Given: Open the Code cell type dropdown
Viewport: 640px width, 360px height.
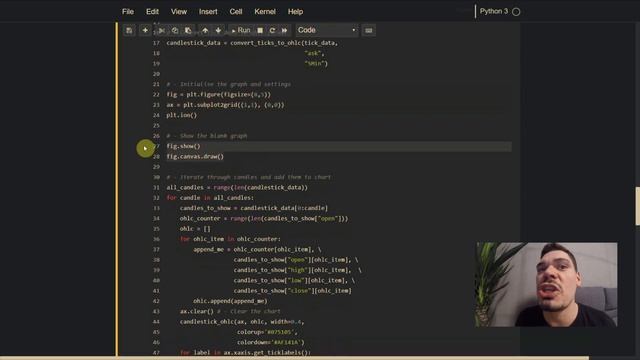Looking at the screenshot, I should coord(327,30).
